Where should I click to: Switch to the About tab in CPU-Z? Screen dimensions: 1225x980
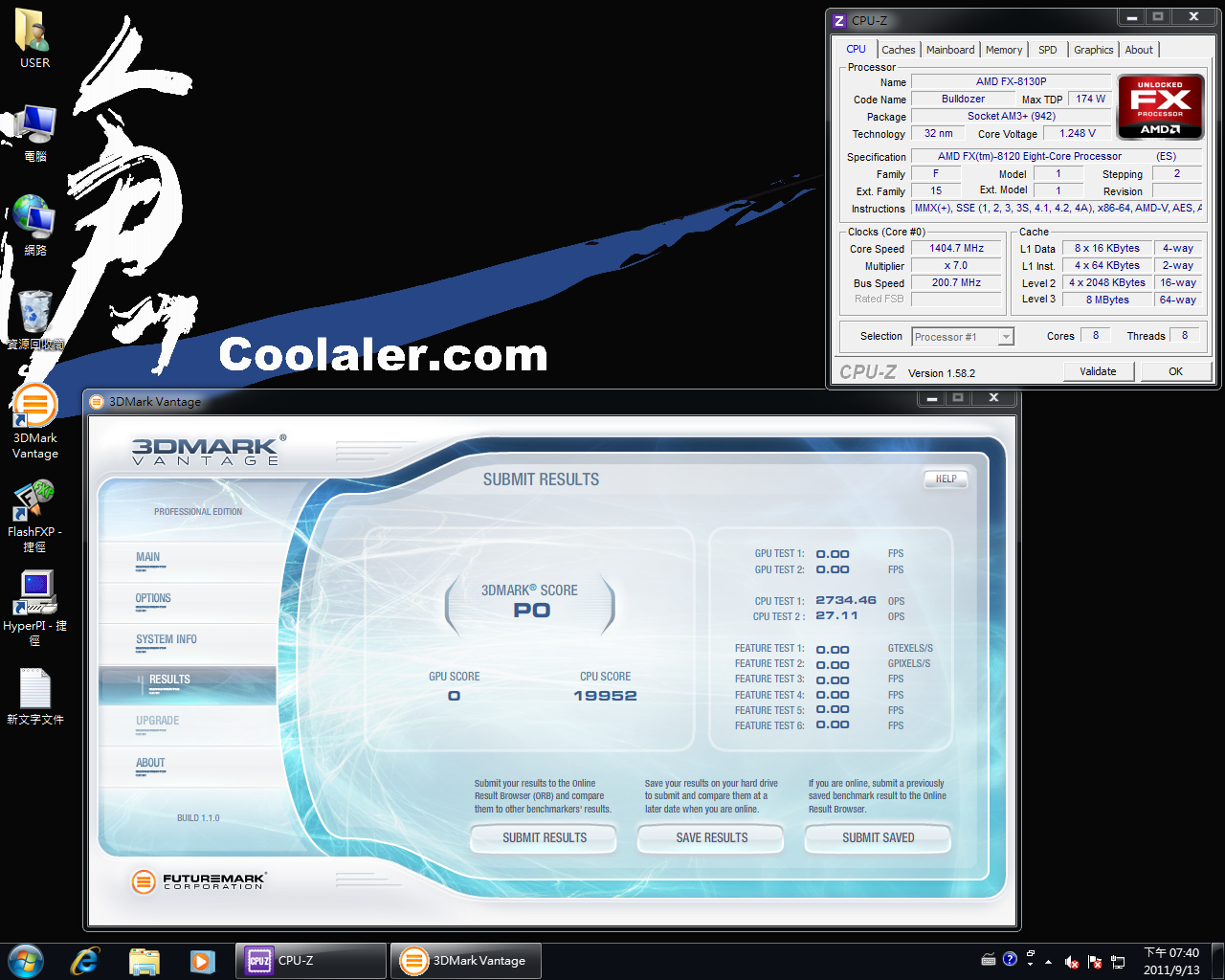tap(1139, 50)
